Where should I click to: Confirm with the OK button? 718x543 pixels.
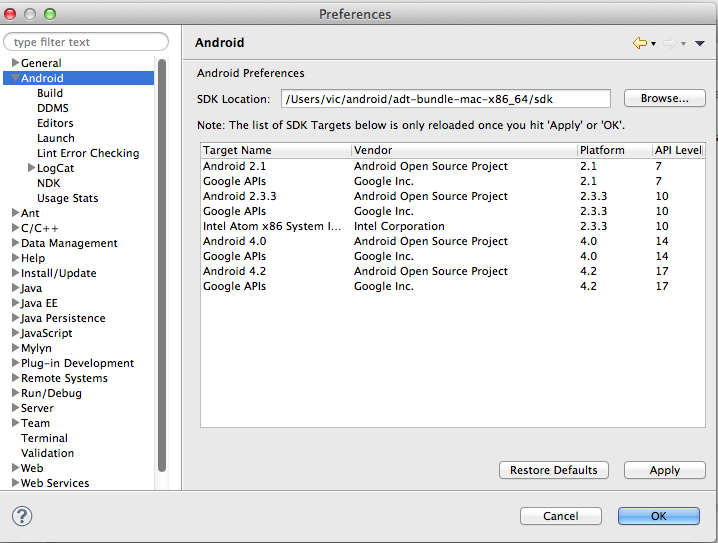pyautogui.click(x=658, y=516)
